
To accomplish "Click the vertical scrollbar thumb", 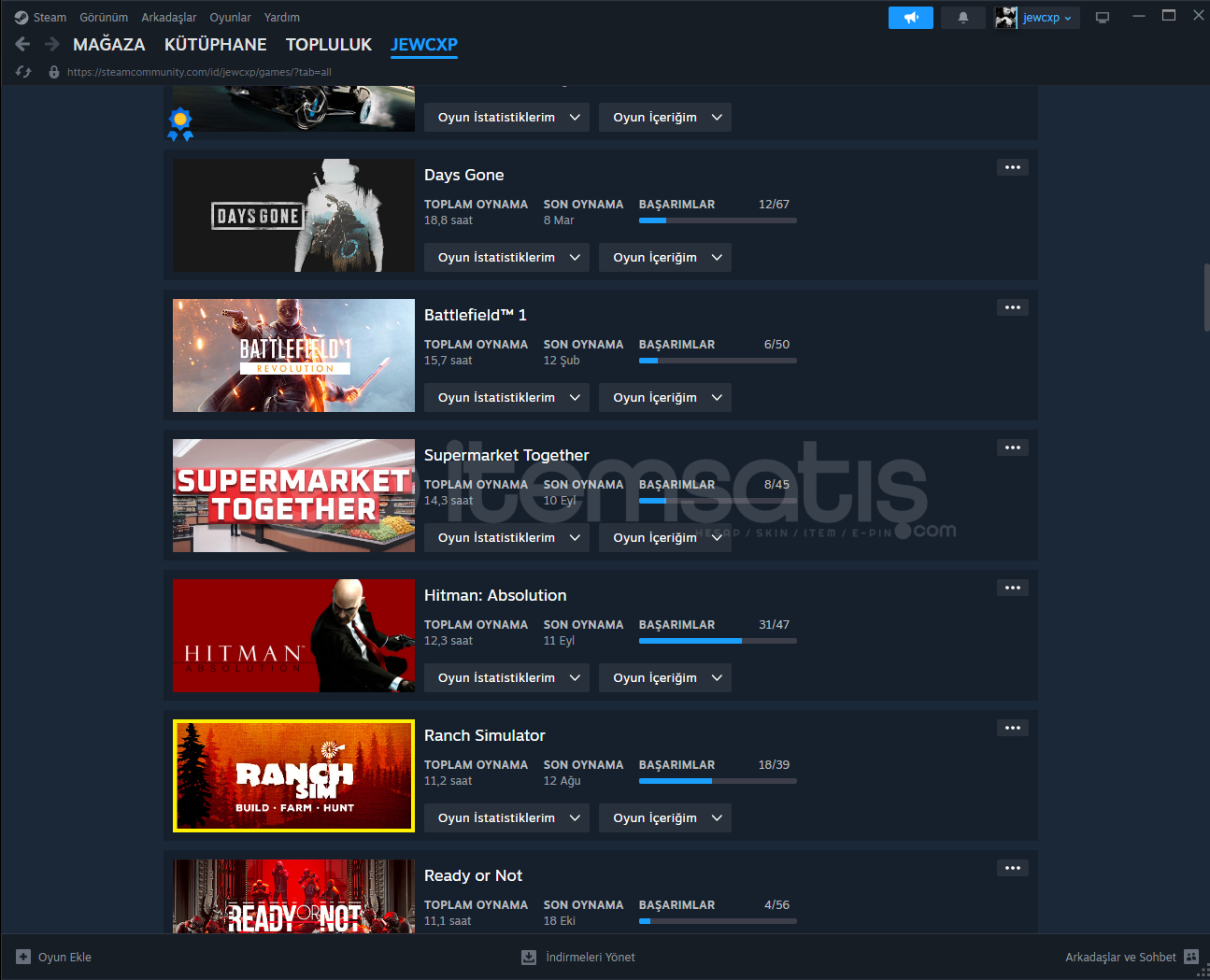I will pyautogui.click(x=1206, y=298).
